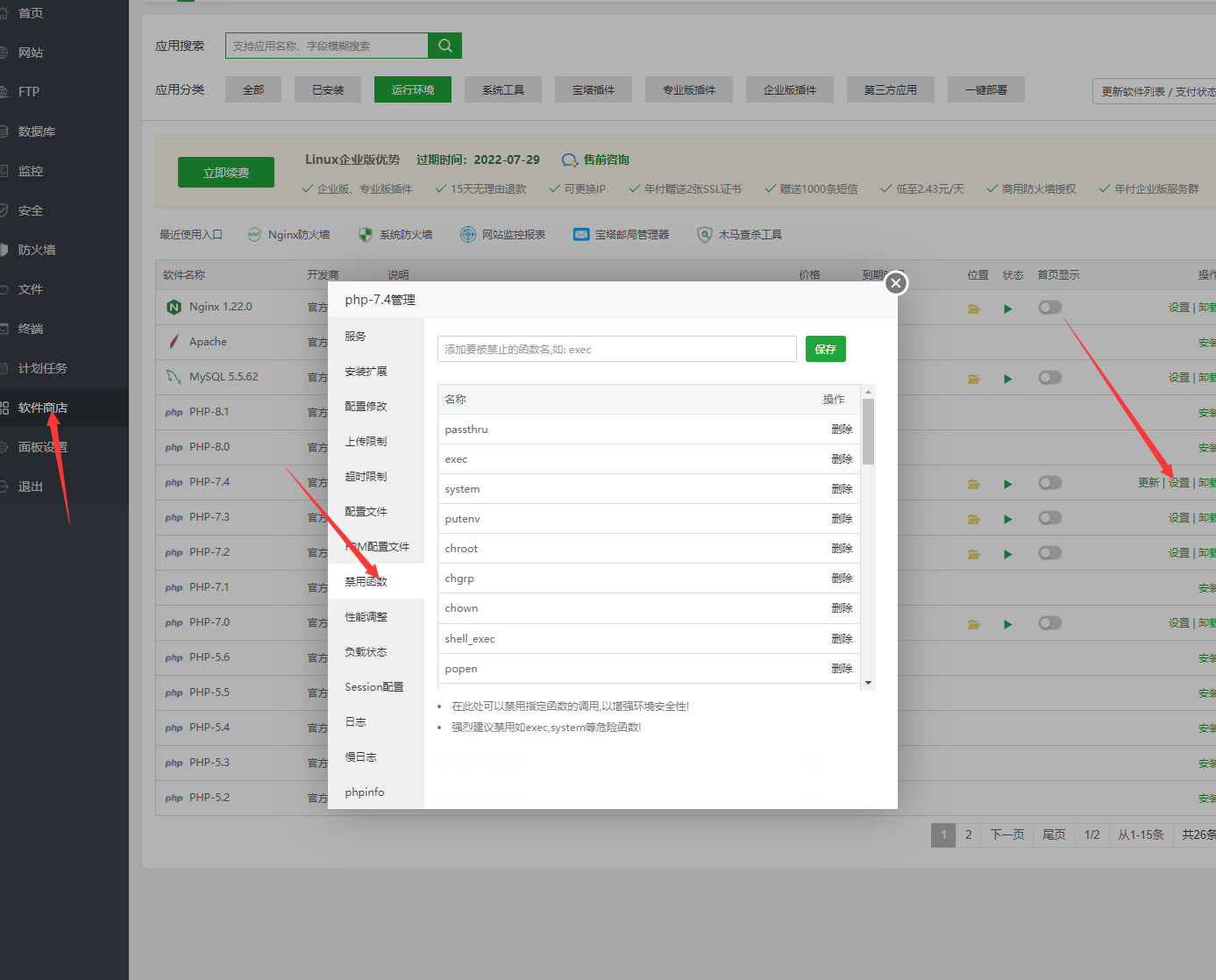Click the Renew Now button
Image resolution: width=1216 pixels, height=980 pixels.
pos(226,173)
